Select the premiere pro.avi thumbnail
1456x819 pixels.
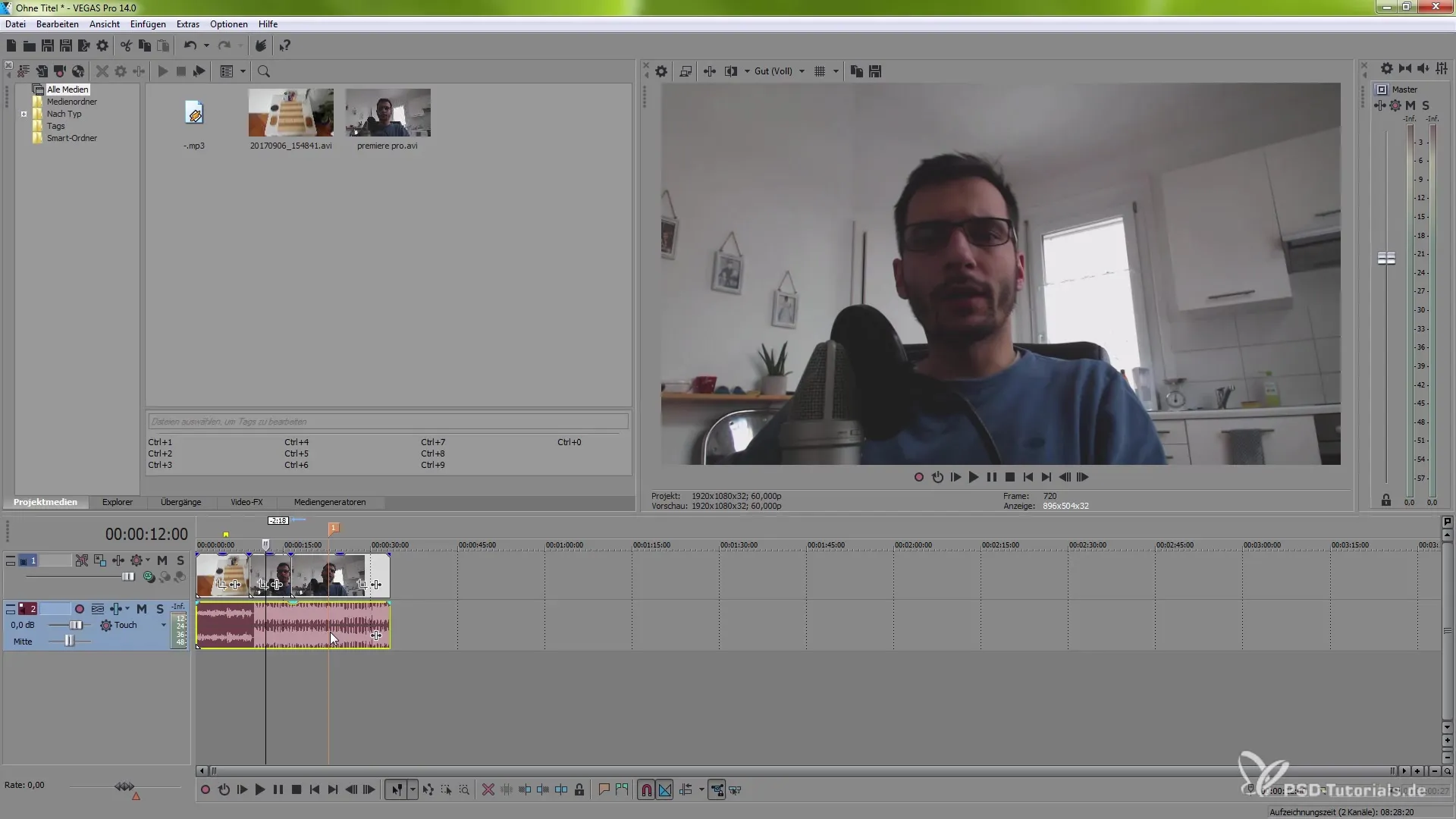pyautogui.click(x=388, y=112)
